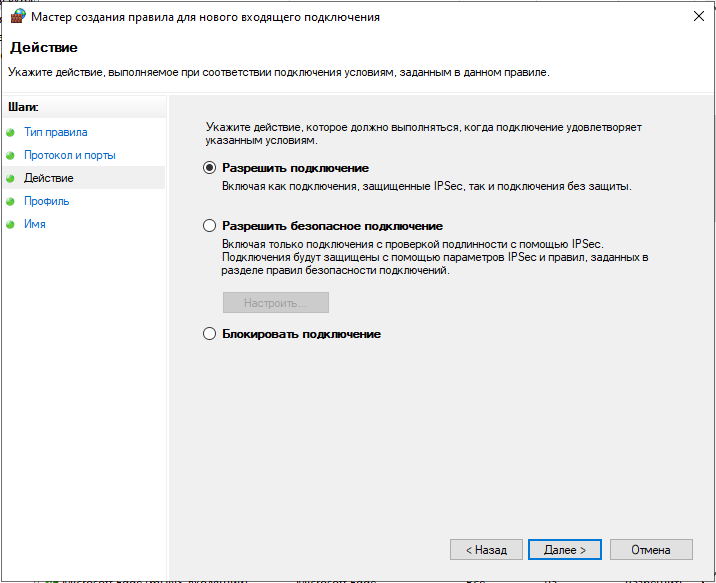Select Блокировать подключение radio option
Viewport: 716px width, 583px height.
click(x=210, y=334)
